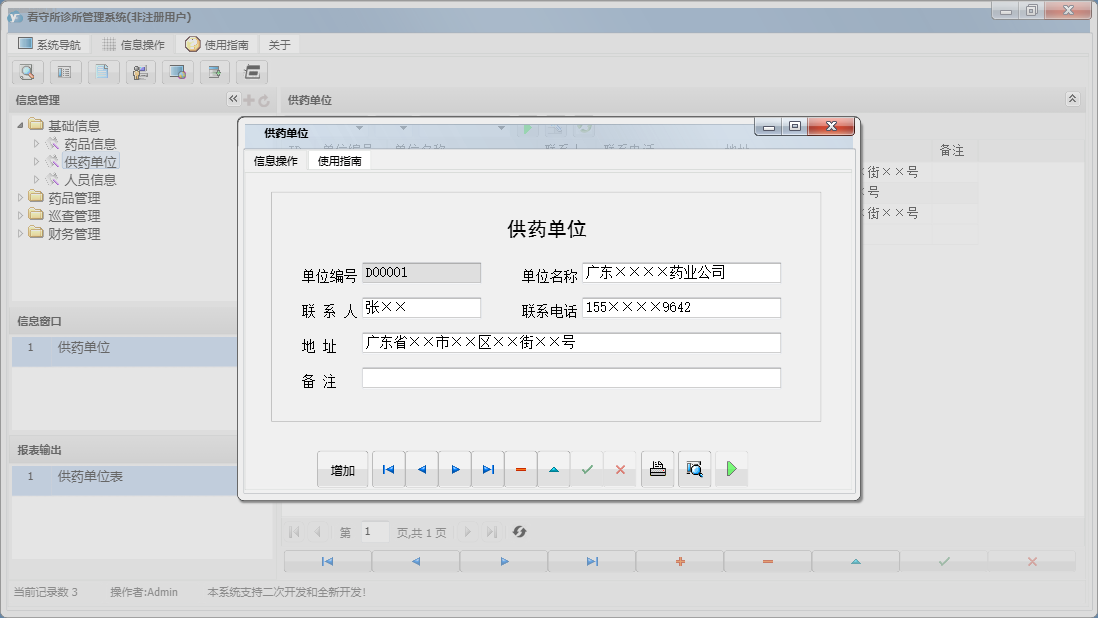Expand the 财务管理 tree folder
1098x618 pixels.
[21, 234]
